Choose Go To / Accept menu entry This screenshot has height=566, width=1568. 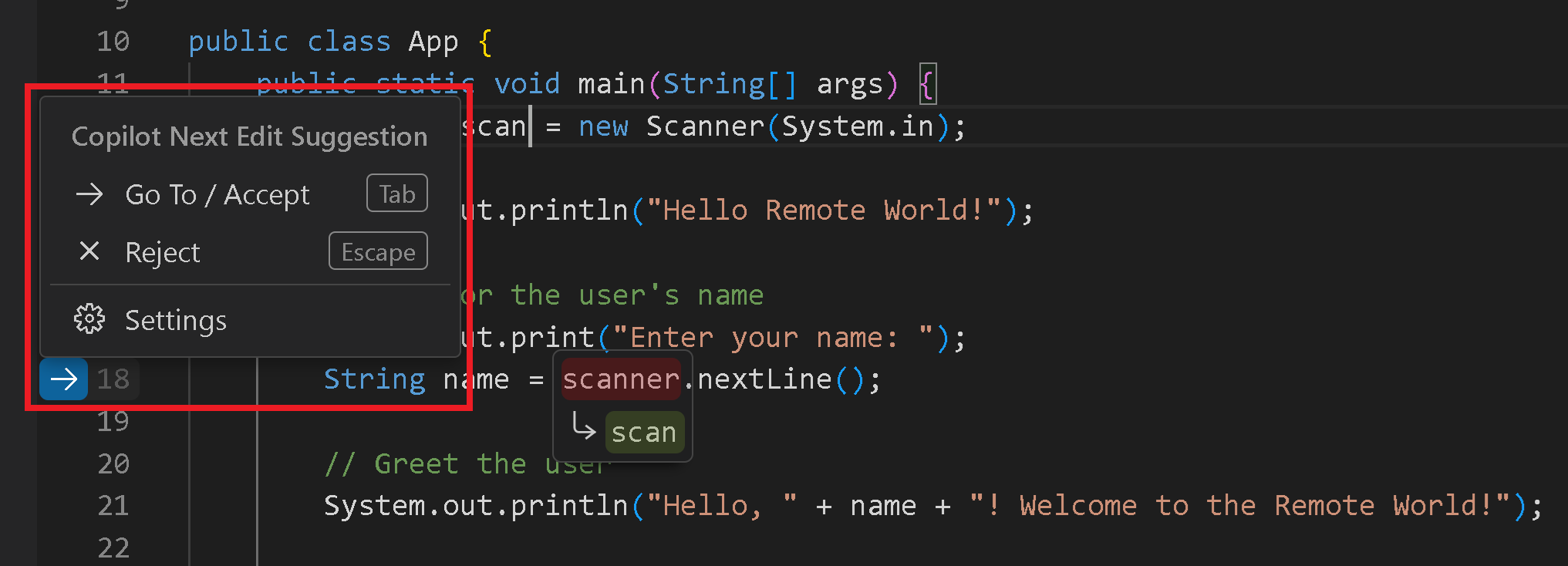pyautogui.click(x=217, y=195)
